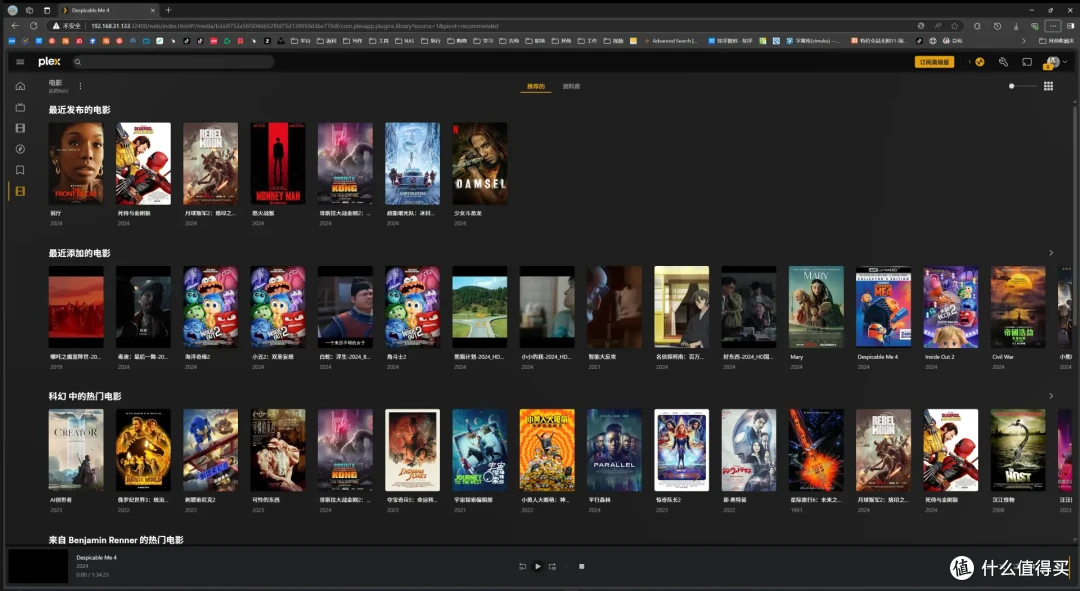Open the Damsel movie poster

pos(479,163)
